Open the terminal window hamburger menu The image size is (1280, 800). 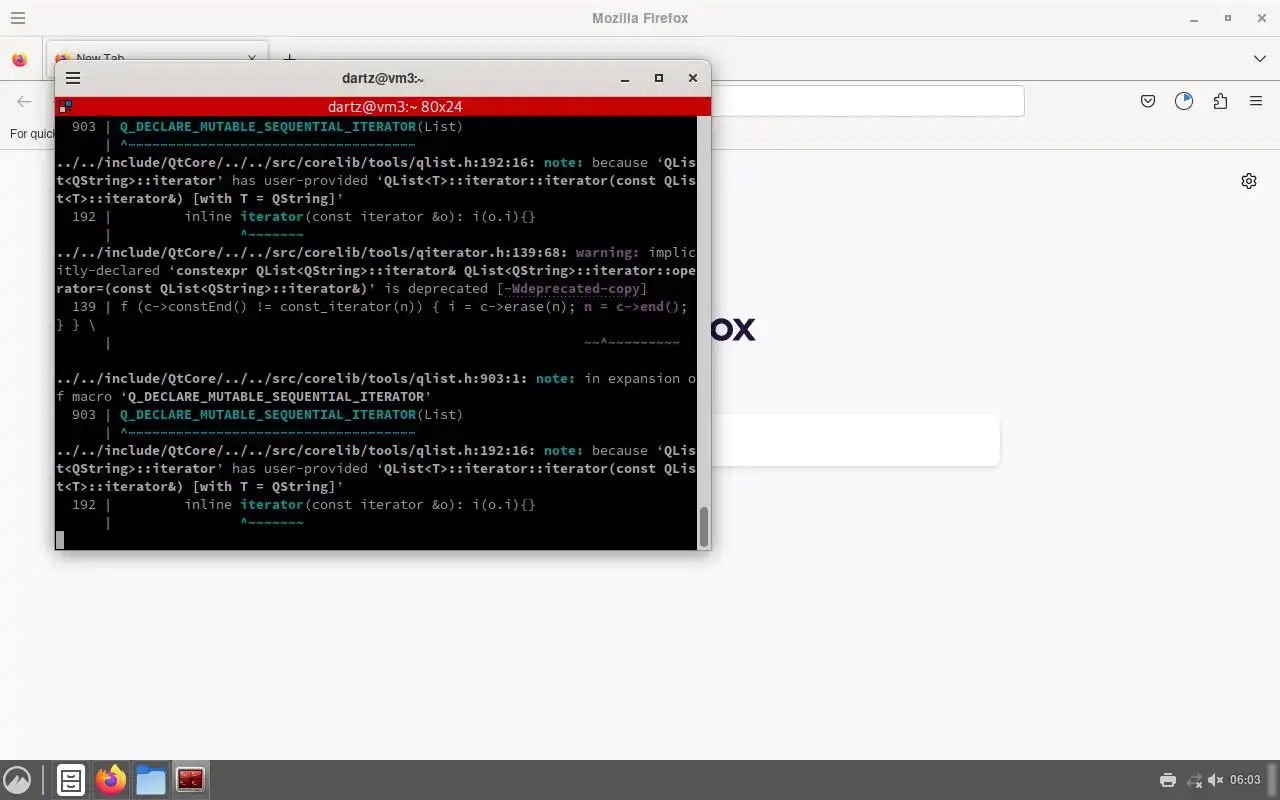[x=73, y=78]
